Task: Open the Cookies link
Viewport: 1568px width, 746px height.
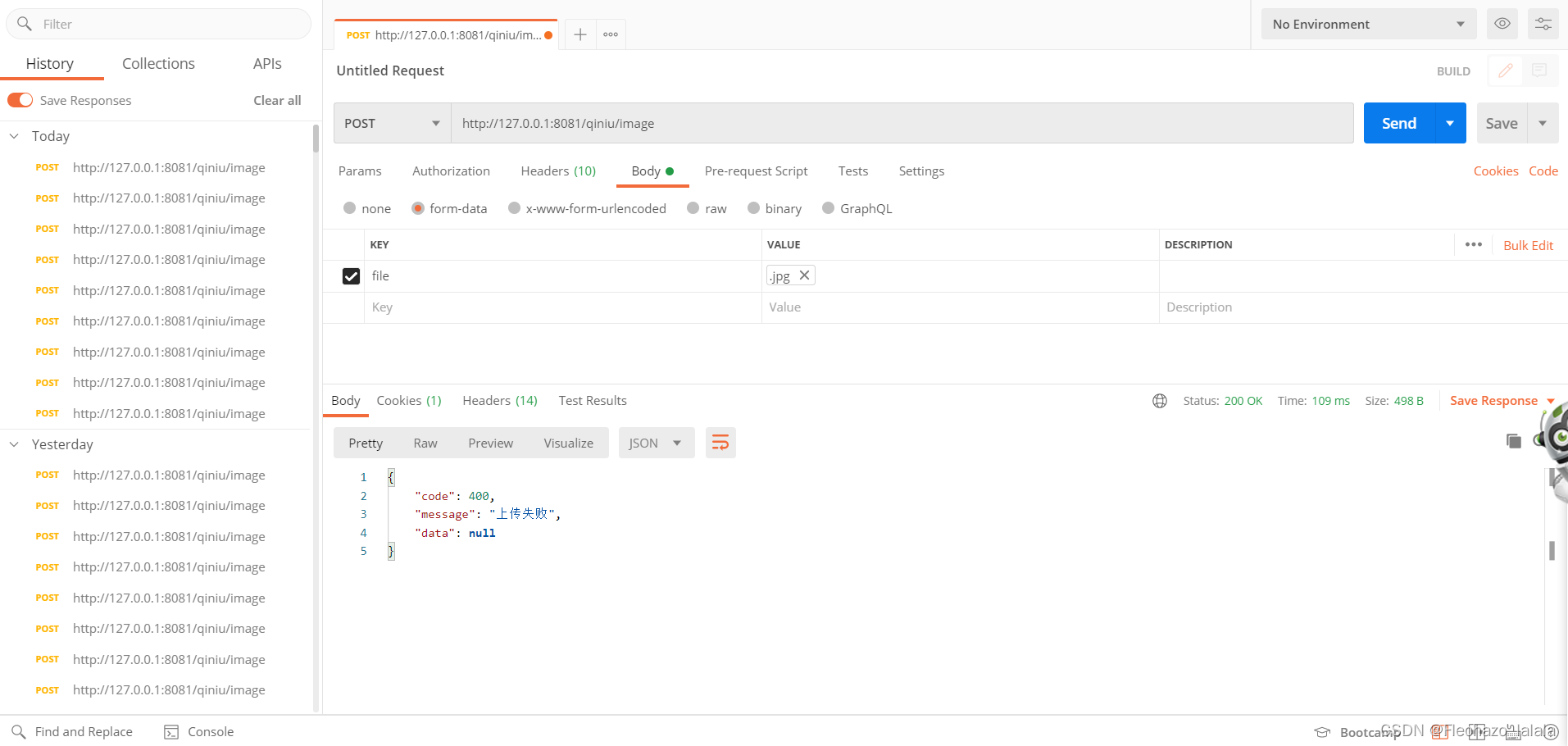Action: click(x=1496, y=171)
